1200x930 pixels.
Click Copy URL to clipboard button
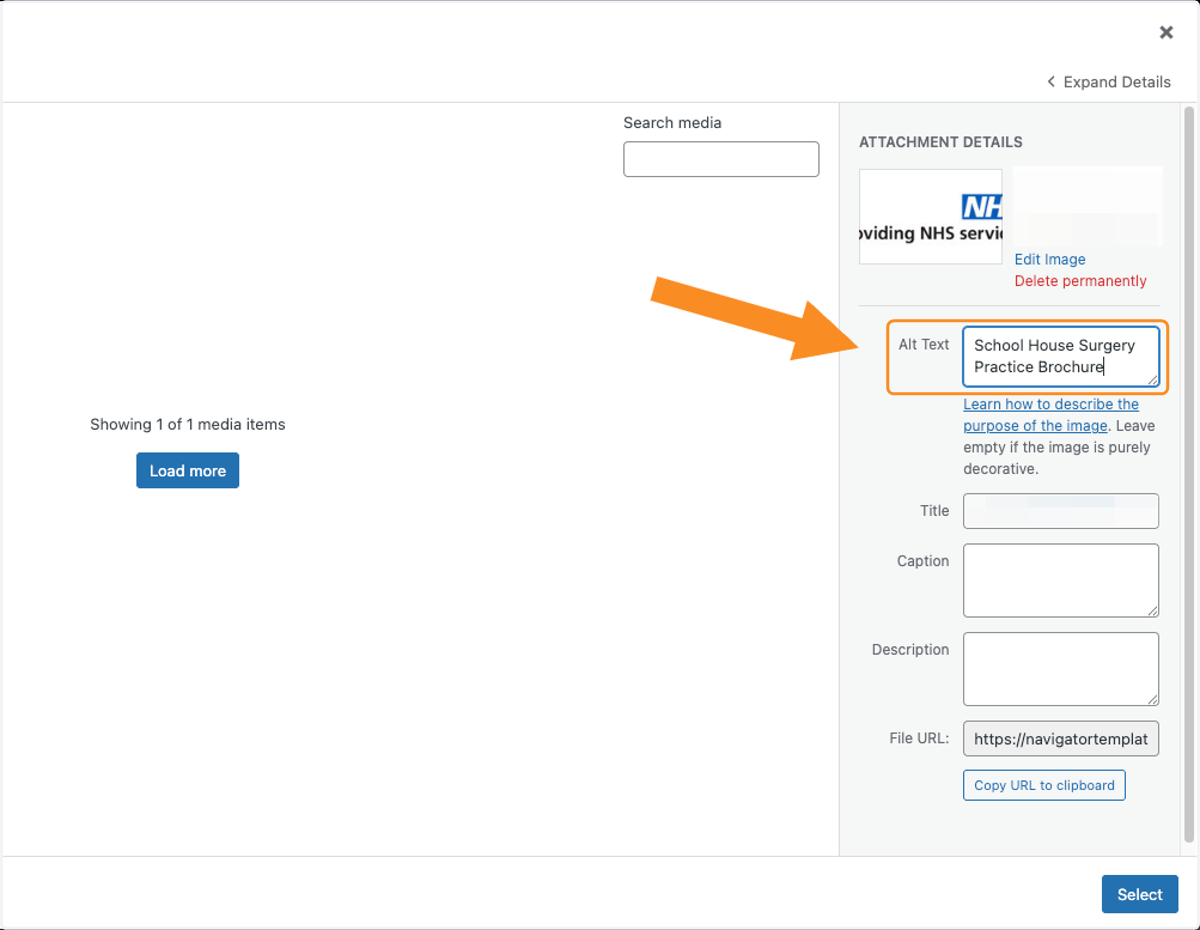[x=1044, y=785]
